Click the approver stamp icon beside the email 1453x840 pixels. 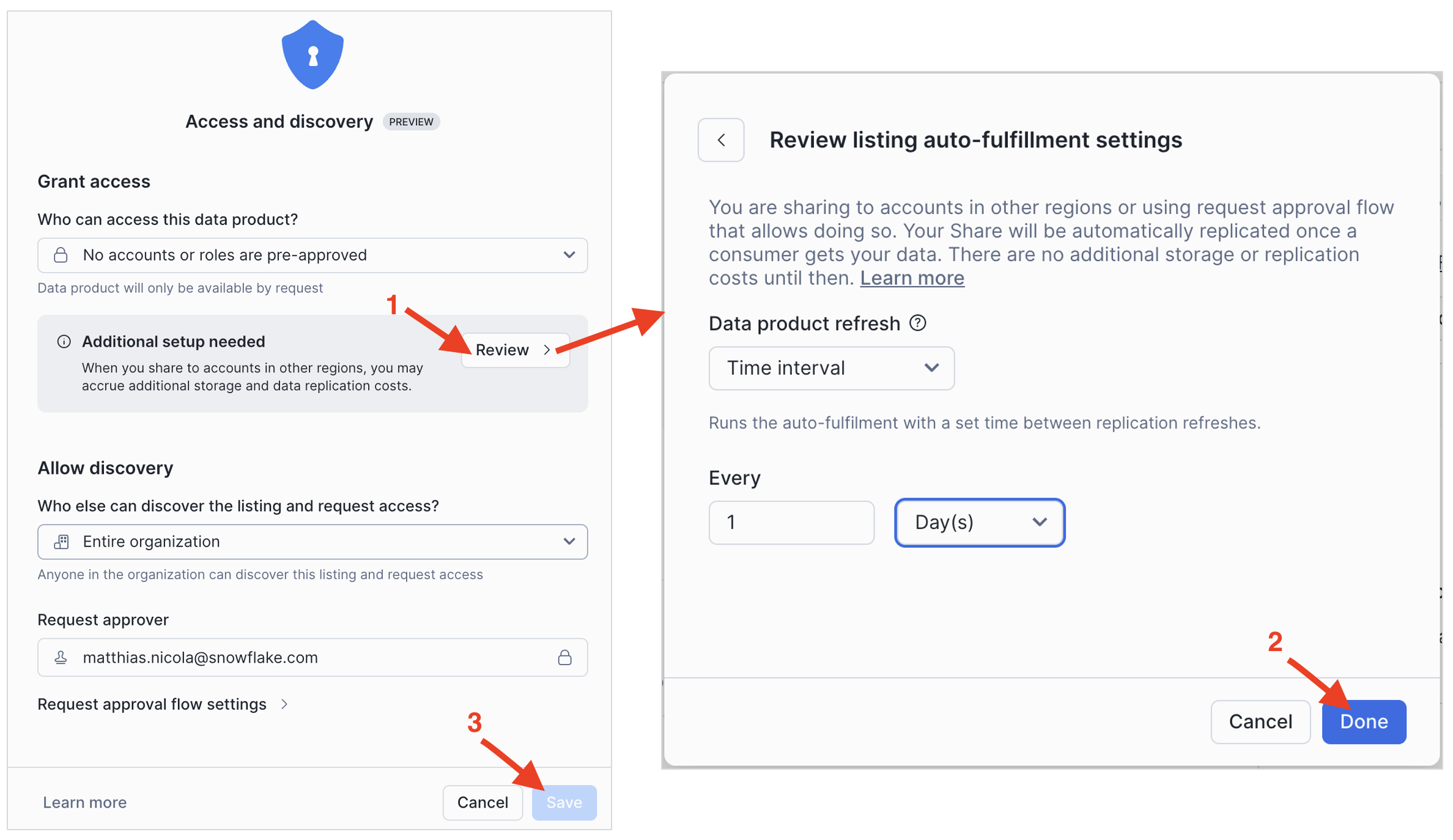tap(61, 657)
